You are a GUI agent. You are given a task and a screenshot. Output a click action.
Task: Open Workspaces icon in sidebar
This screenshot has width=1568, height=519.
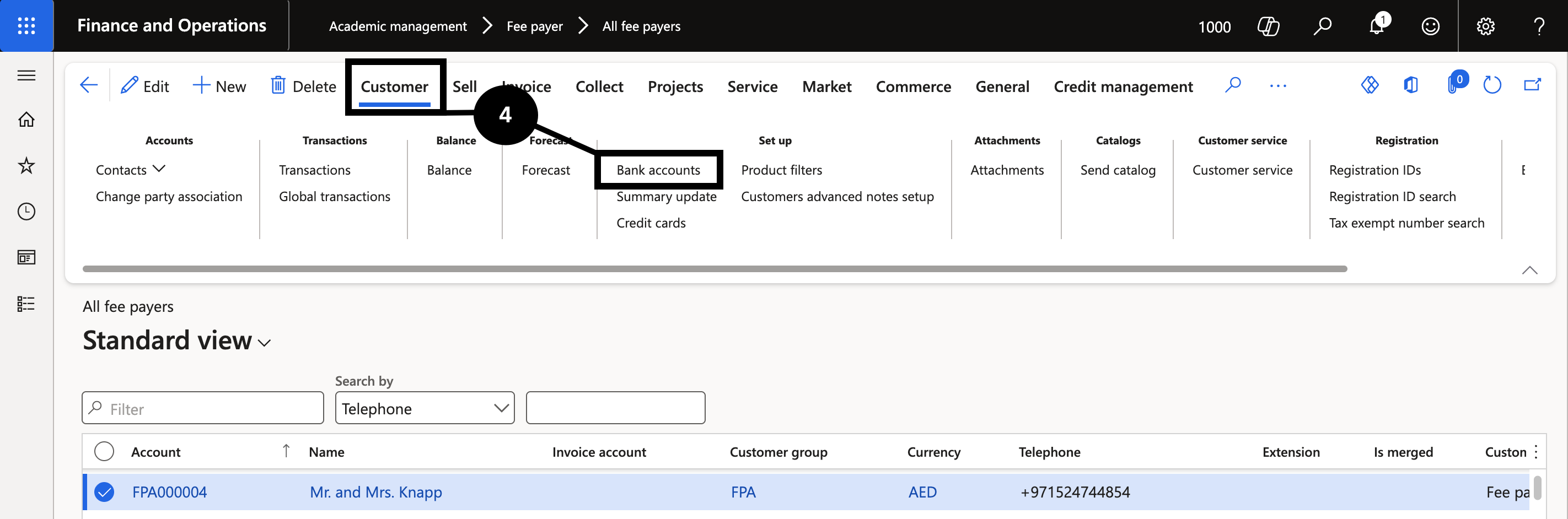26,257
